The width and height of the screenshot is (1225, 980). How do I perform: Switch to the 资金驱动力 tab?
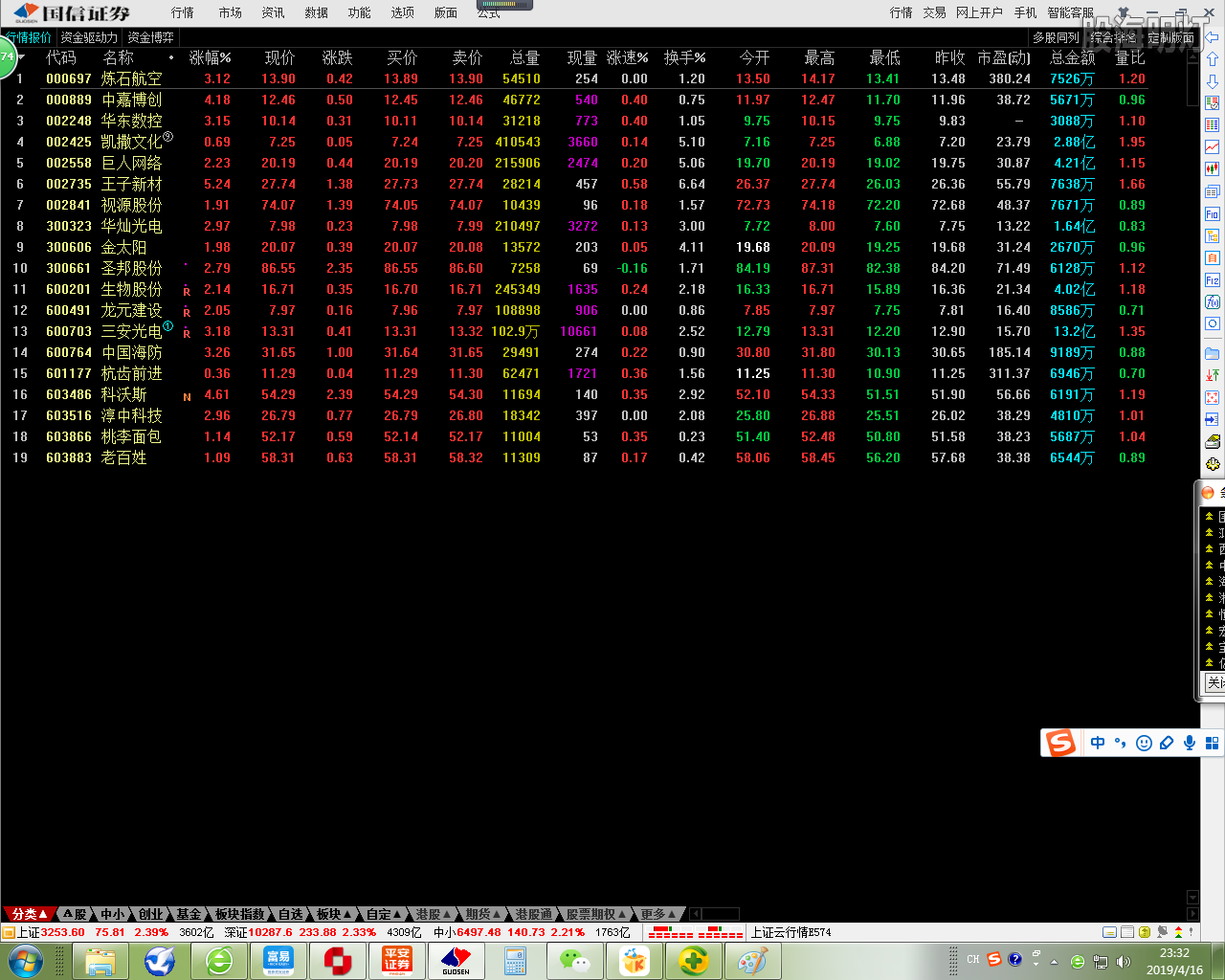pyautogui.click(x=89, y=37)
